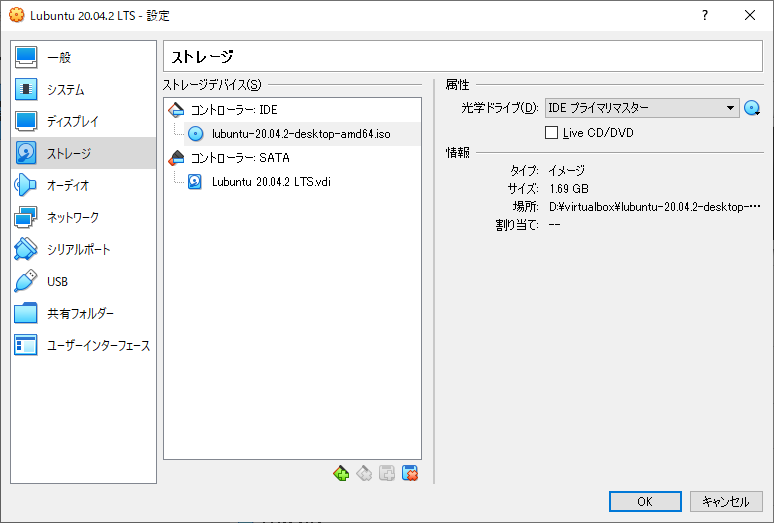This screenshot has height=523, width=774.
Task: Click the USB plug icon in sidebar
Action: pos(26,281)
